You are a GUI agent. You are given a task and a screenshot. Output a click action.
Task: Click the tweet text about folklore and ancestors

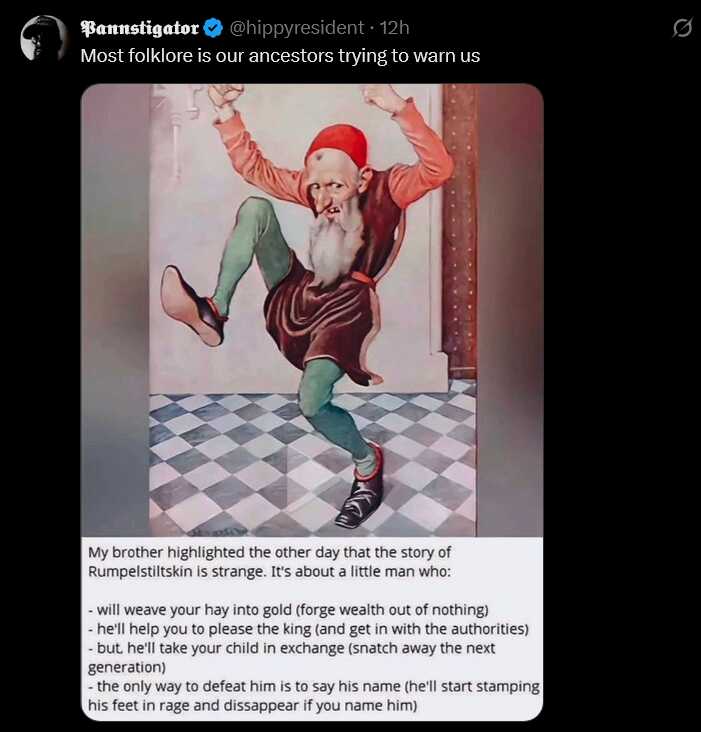(x=280, y=56)
